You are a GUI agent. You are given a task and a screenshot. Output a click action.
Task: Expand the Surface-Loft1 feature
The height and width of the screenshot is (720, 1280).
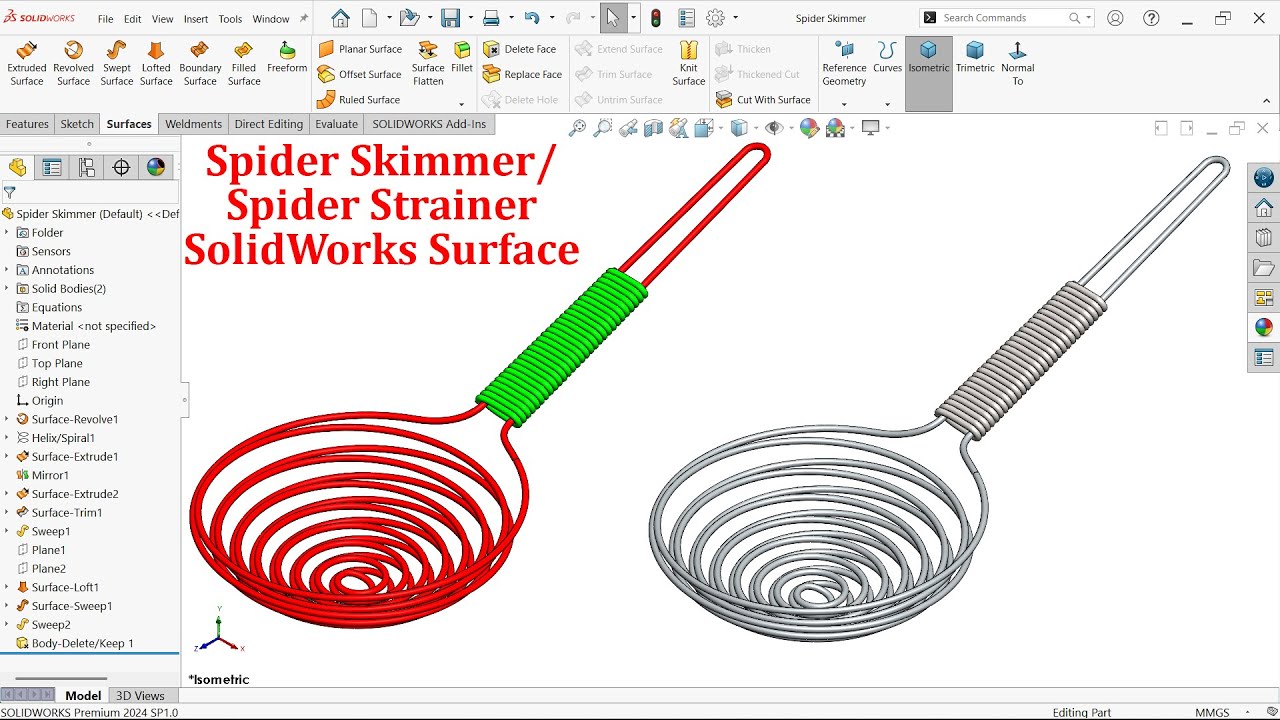click(7, 588)
